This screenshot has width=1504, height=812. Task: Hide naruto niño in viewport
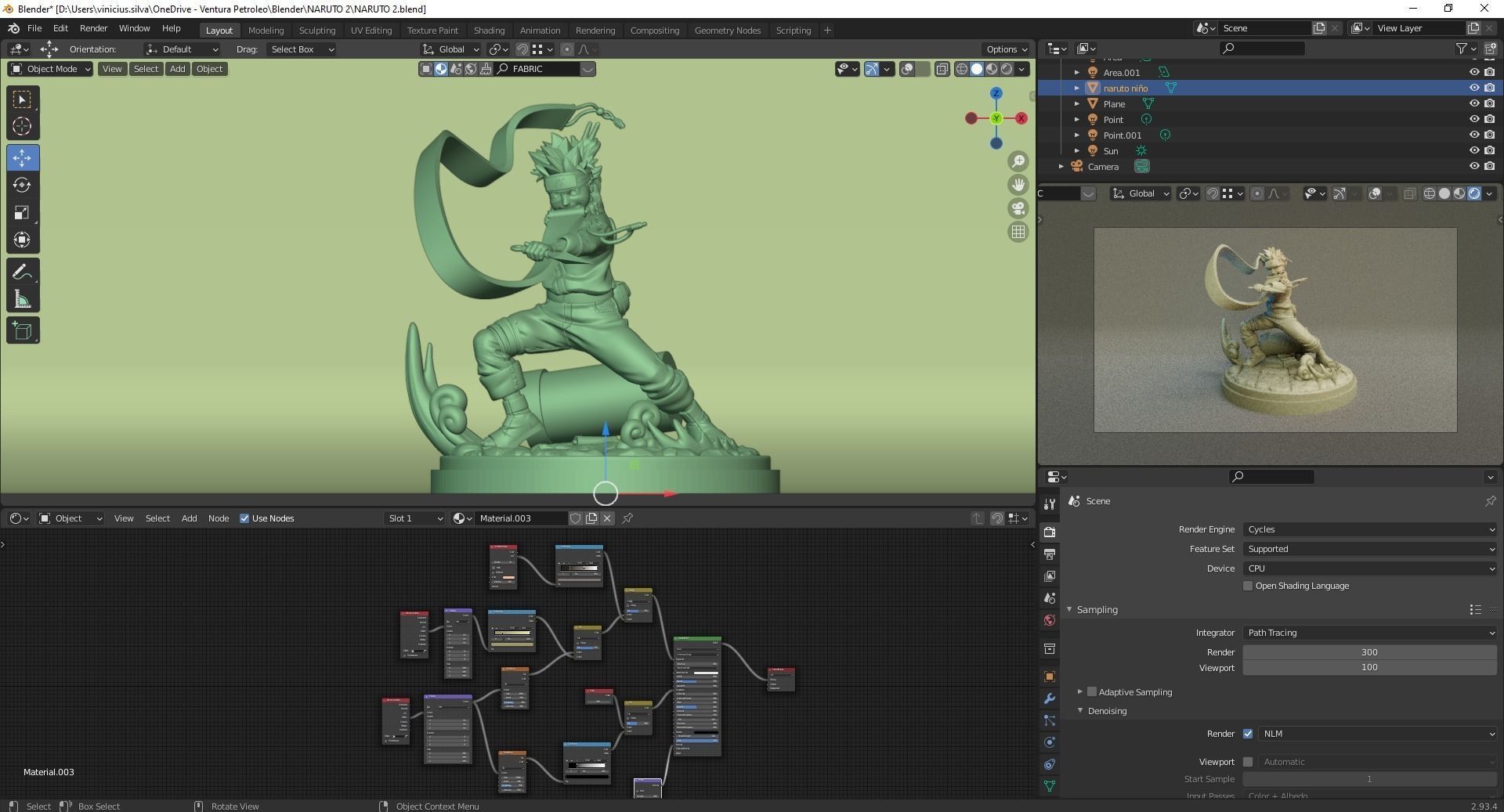(1474, 88)
